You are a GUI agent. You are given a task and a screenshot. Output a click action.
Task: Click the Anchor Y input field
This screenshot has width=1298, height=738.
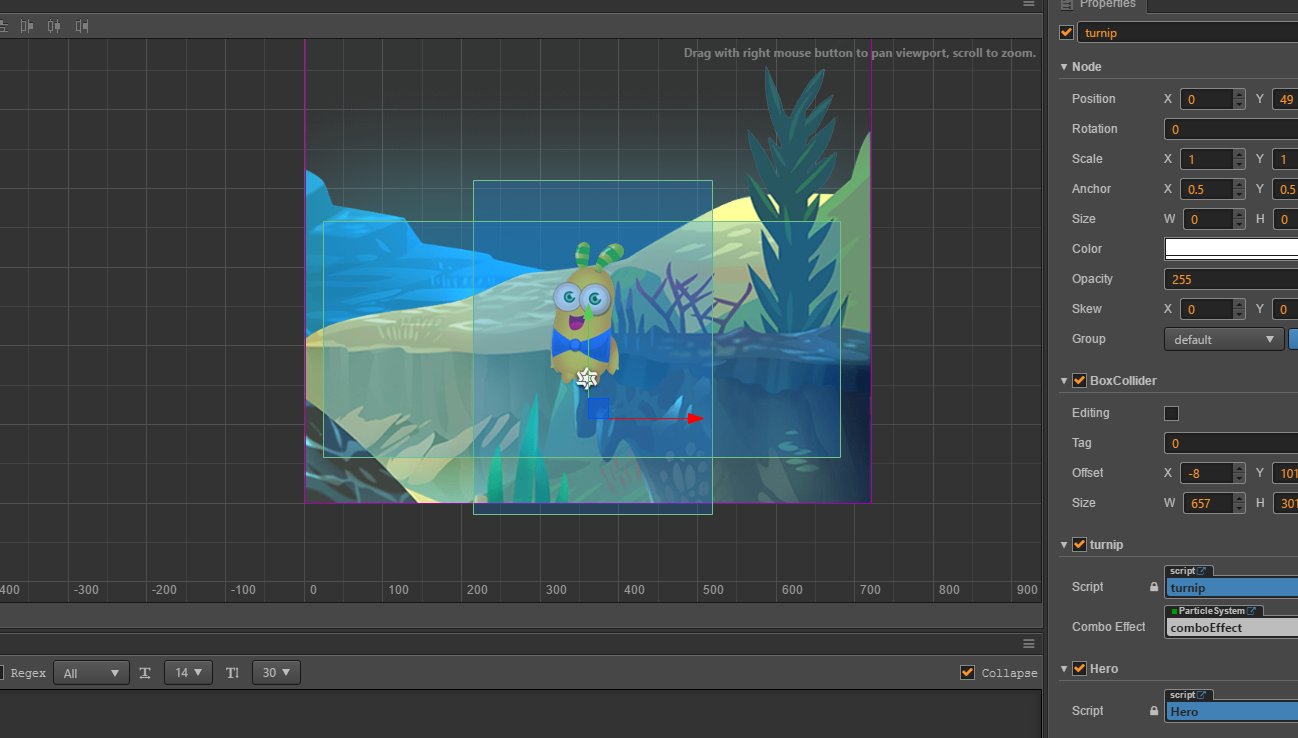click(1285, 189)
